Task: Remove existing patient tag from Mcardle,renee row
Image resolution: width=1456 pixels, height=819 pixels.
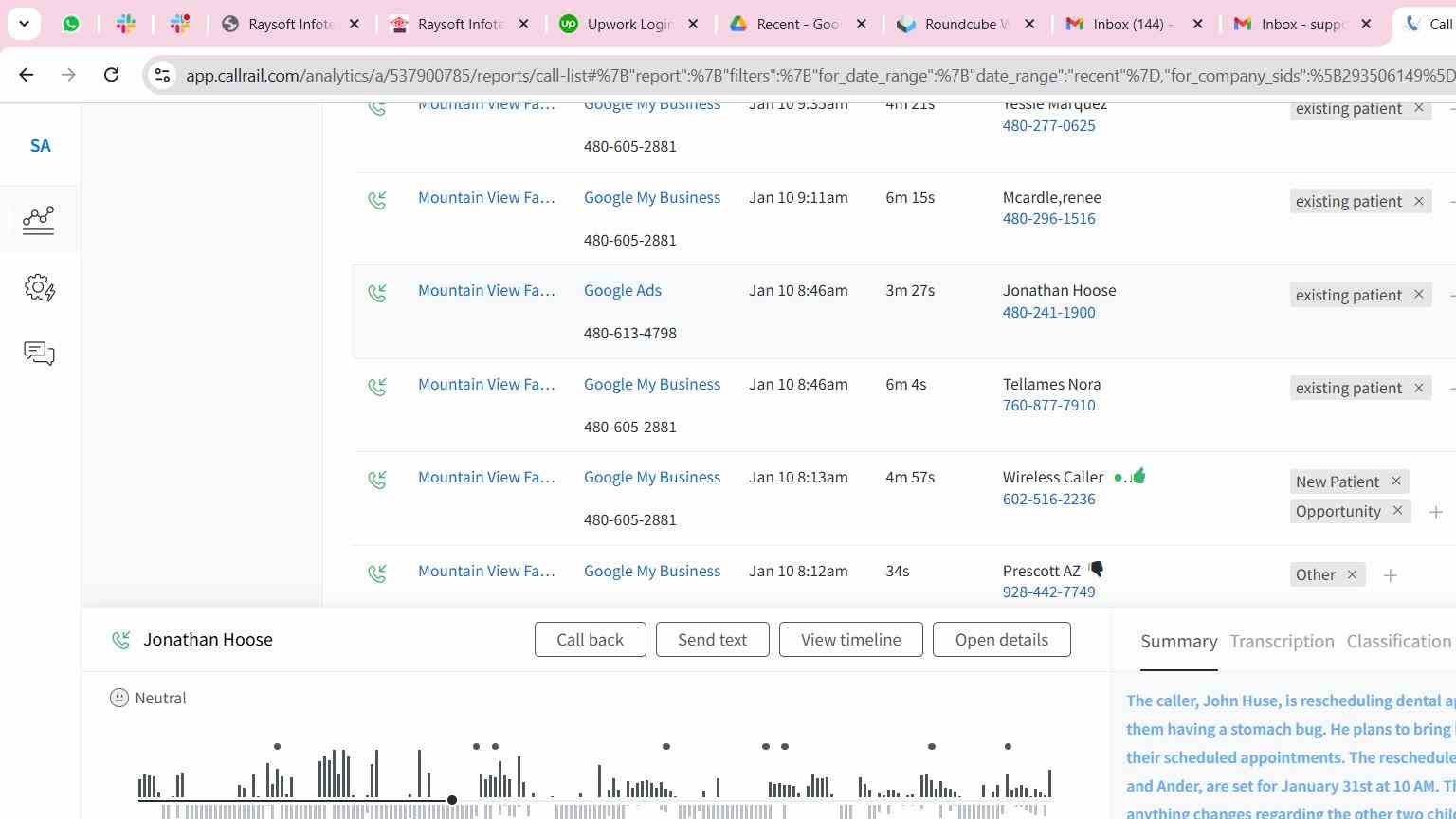Action: pyautogui.click(x=1419, y=201)
